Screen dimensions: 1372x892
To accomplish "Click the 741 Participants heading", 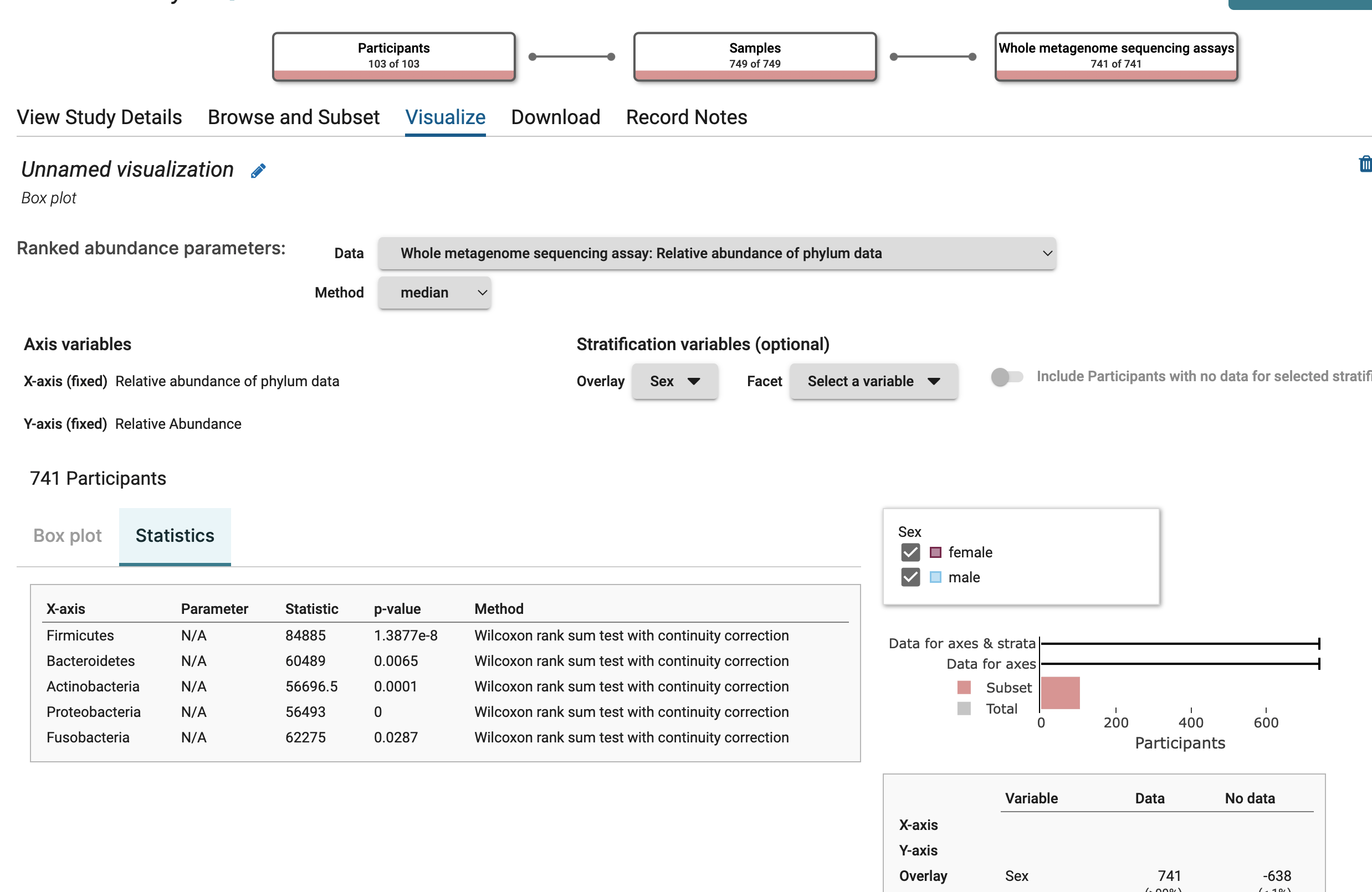I will coord(98,478).
